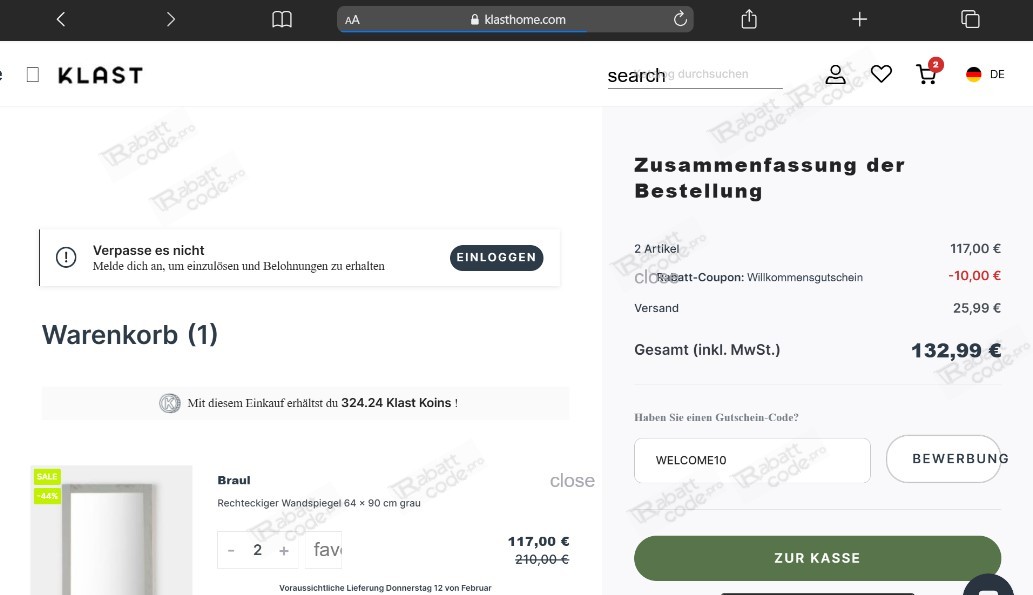Screen dimensions: 1033x595
Task: Select the Braul mirror product image
Action: 111,530
